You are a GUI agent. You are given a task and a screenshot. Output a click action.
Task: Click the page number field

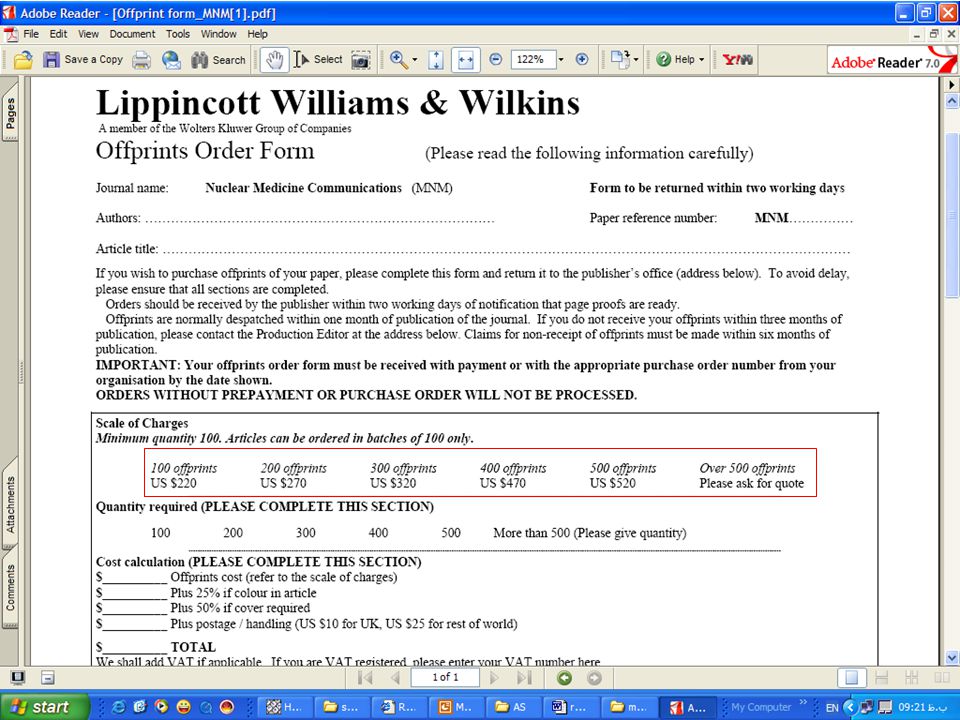(x=445, y=677)
